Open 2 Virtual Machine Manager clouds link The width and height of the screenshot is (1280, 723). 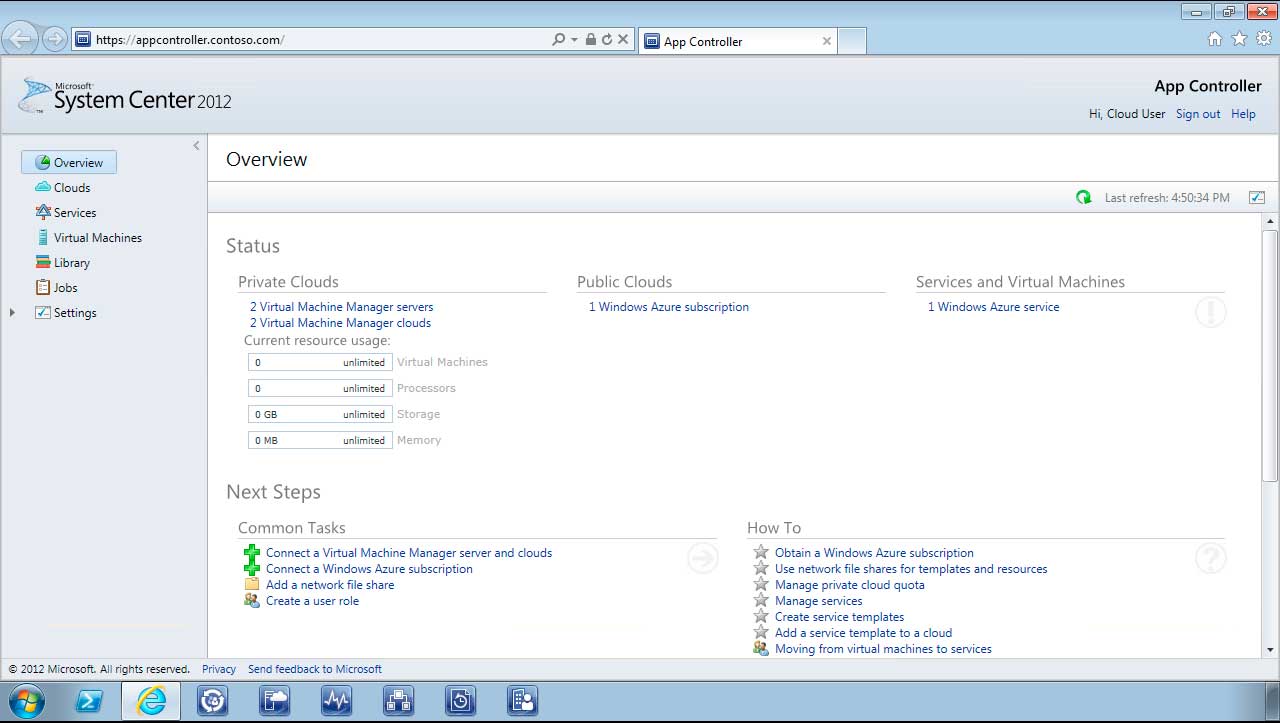[341, 323]
